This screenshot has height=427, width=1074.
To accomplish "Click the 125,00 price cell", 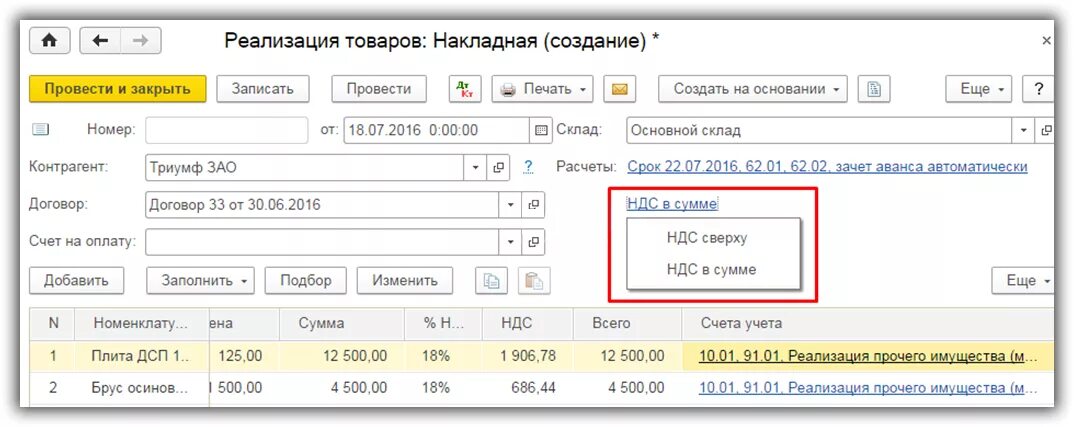I will coord(244,356).
